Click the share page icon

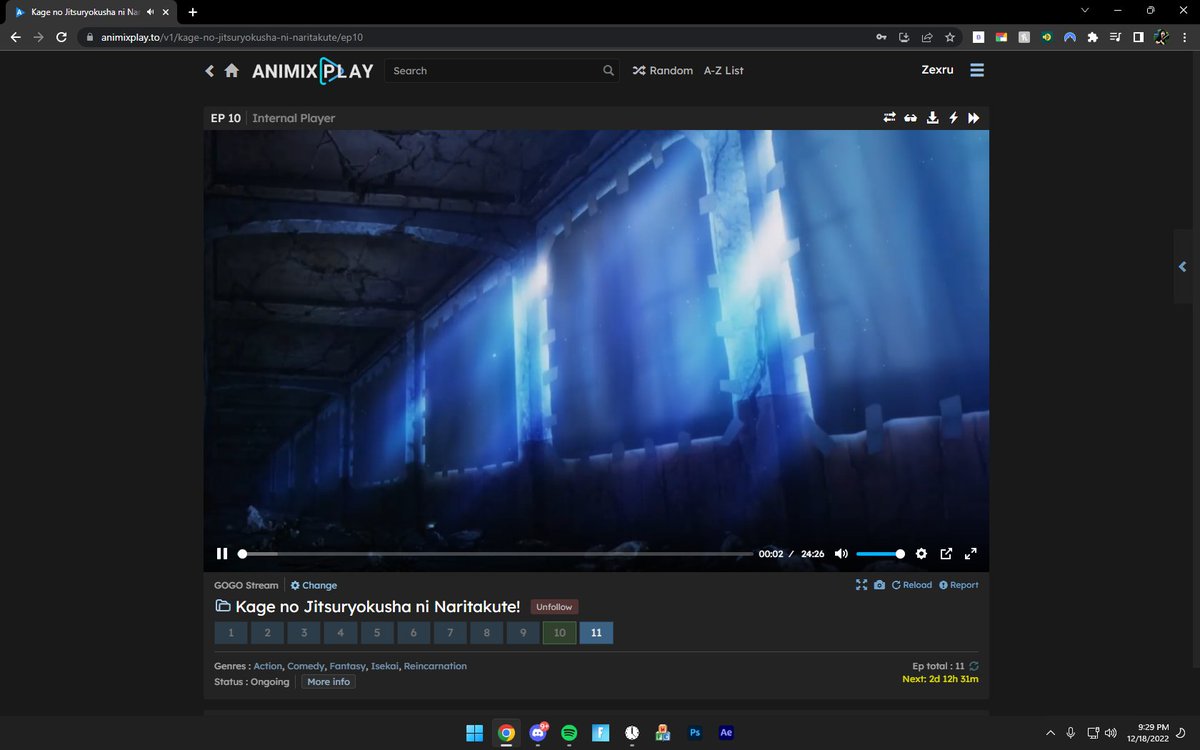coord(927,37)
